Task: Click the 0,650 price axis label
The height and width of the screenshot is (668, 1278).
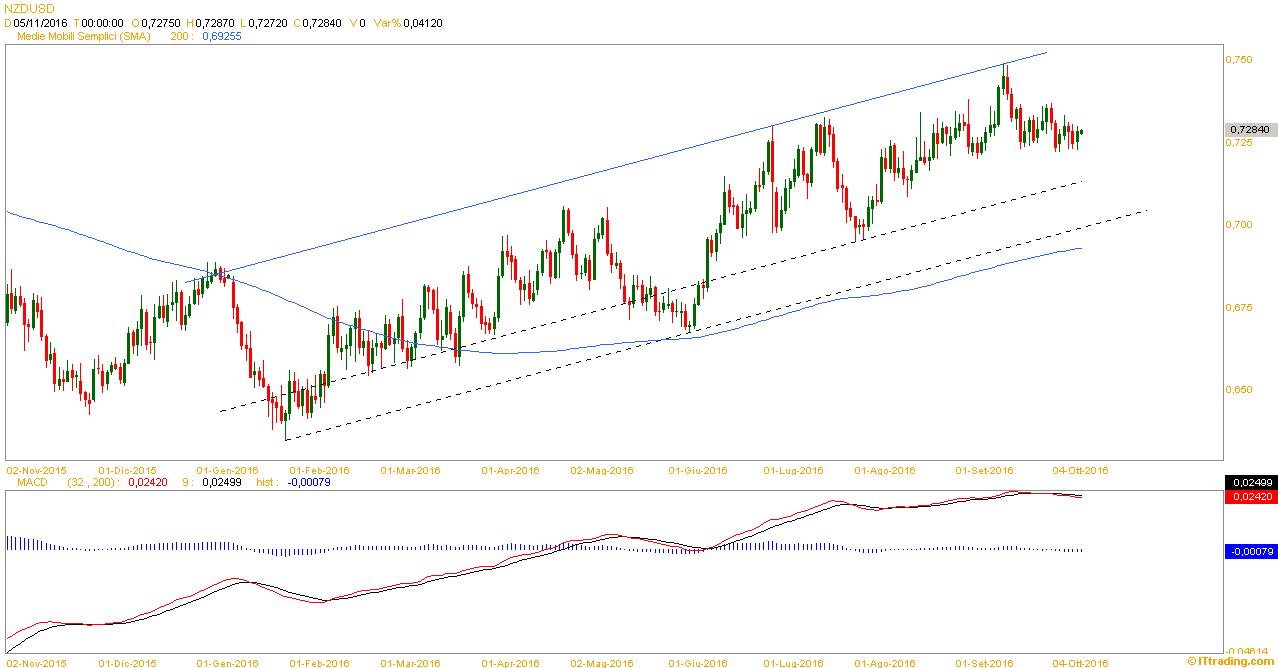Action: pos(1239,389)
